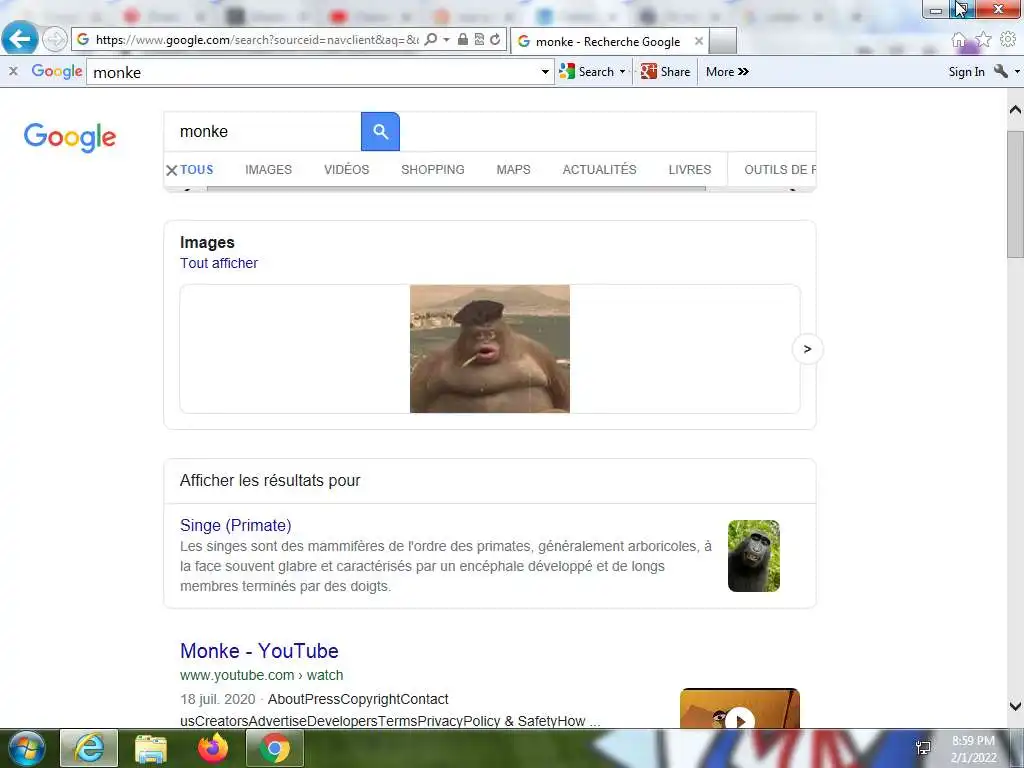This screenshot has width=1024, height=768.
Task: Click the page scroll up arrow
Action: [1015, 110]
